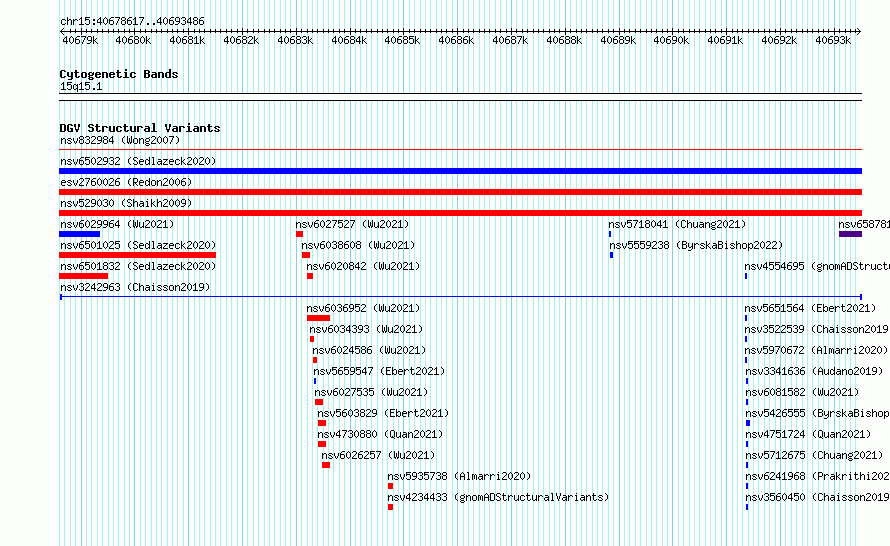Image resolution: width=890 pixels, height=546 pixels.
Task: Click nsv5970672 (Almarri2020) label
Action: point(816,350)
